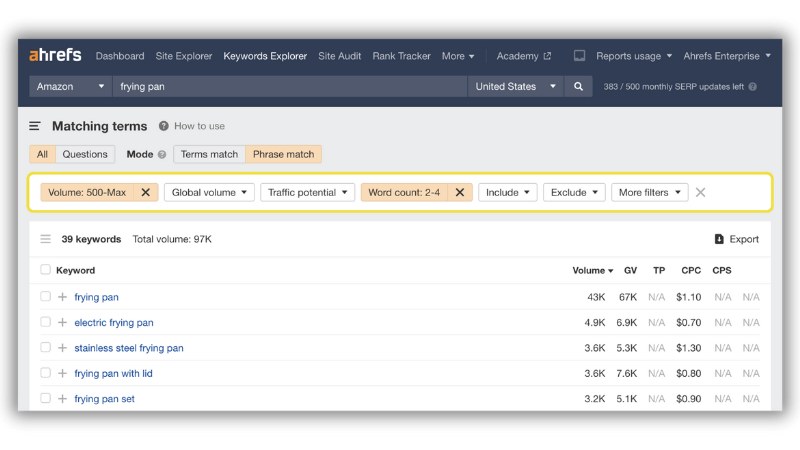Click the help icon next to Mode
The width and height of the screenshot is (800, 450).
tap(162, 155)
